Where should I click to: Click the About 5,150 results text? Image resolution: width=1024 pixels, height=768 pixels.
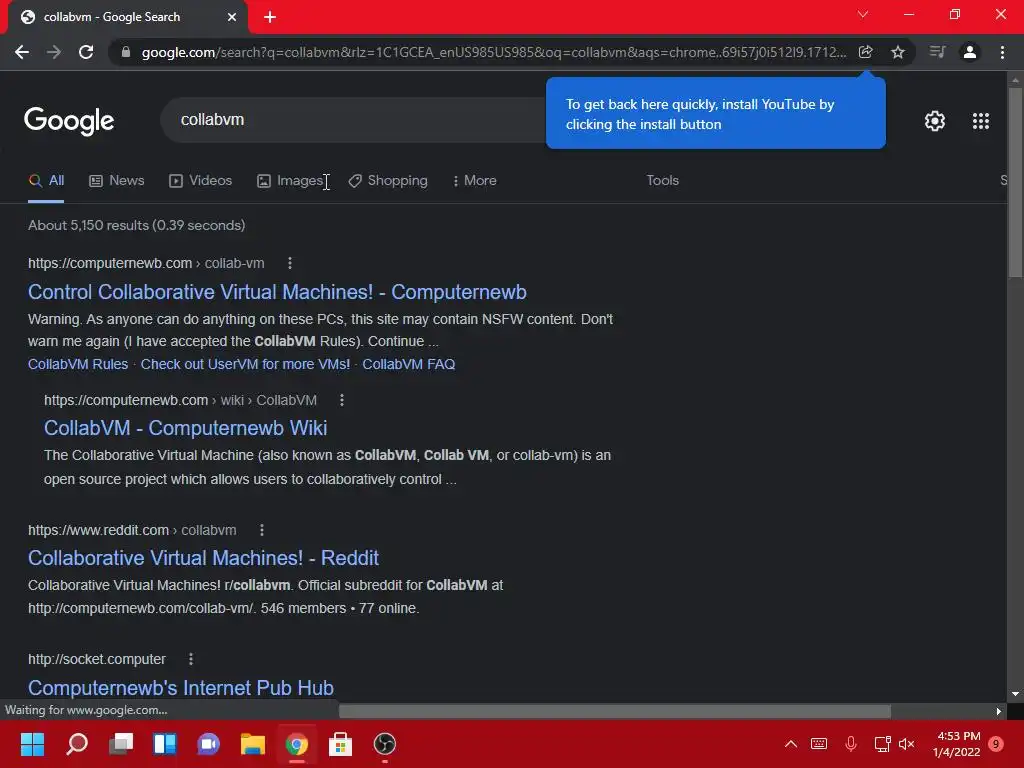click(136, 225)
